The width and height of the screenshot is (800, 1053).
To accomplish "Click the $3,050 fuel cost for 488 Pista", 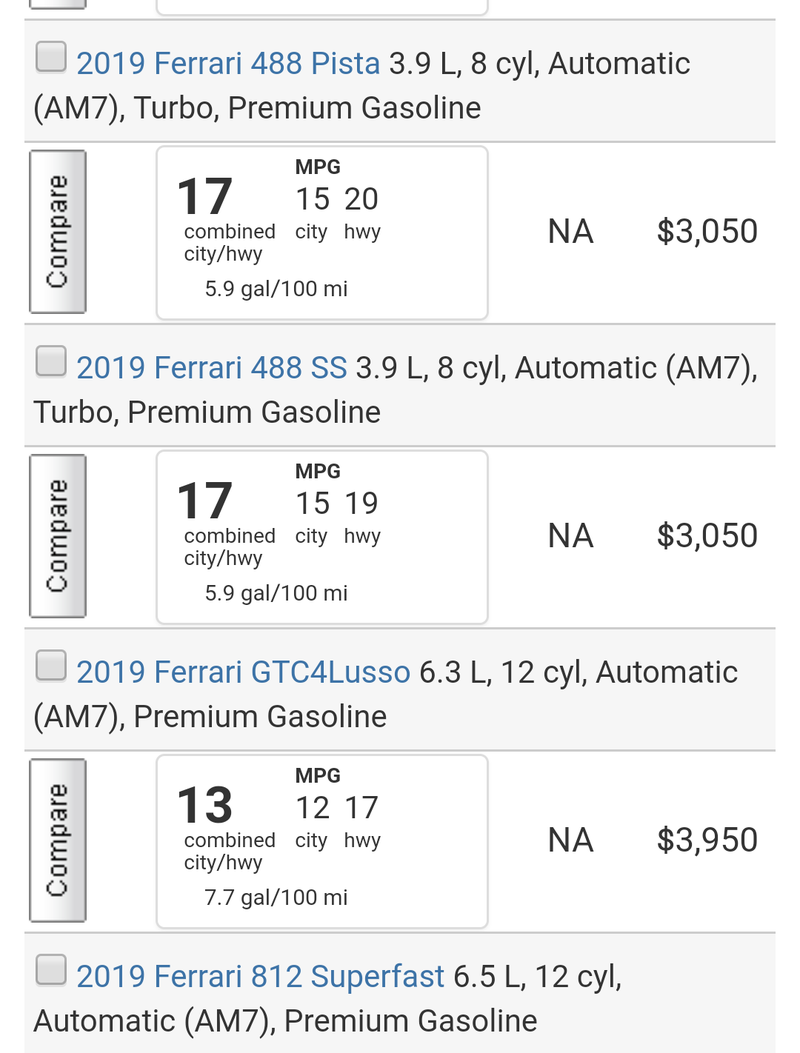I will pyautogui.click(x=707, y=232).
